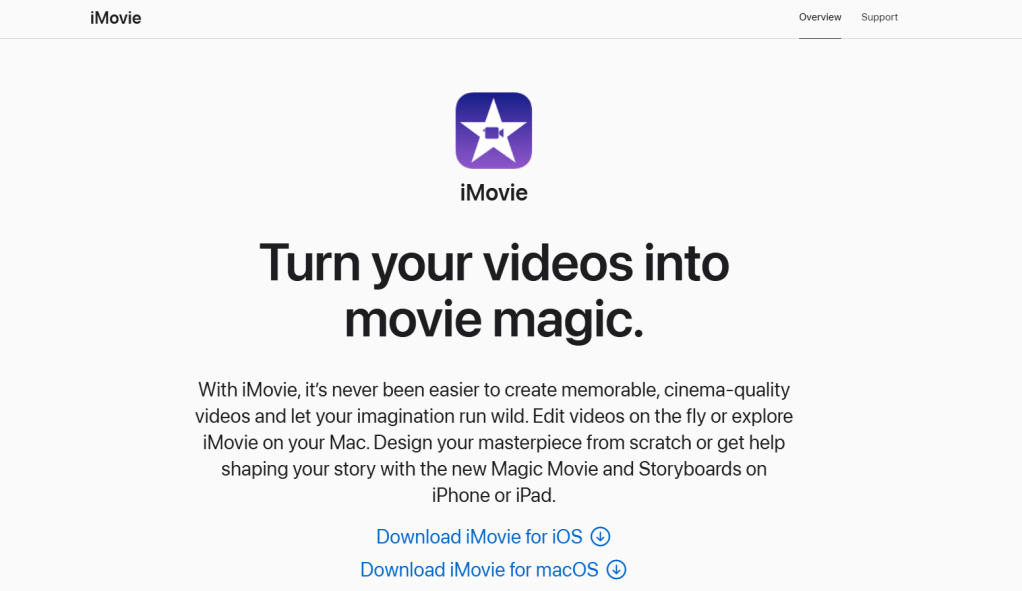Switch to the Support tab
Viewport: 1022px width, 591px height.
[879, 17]
